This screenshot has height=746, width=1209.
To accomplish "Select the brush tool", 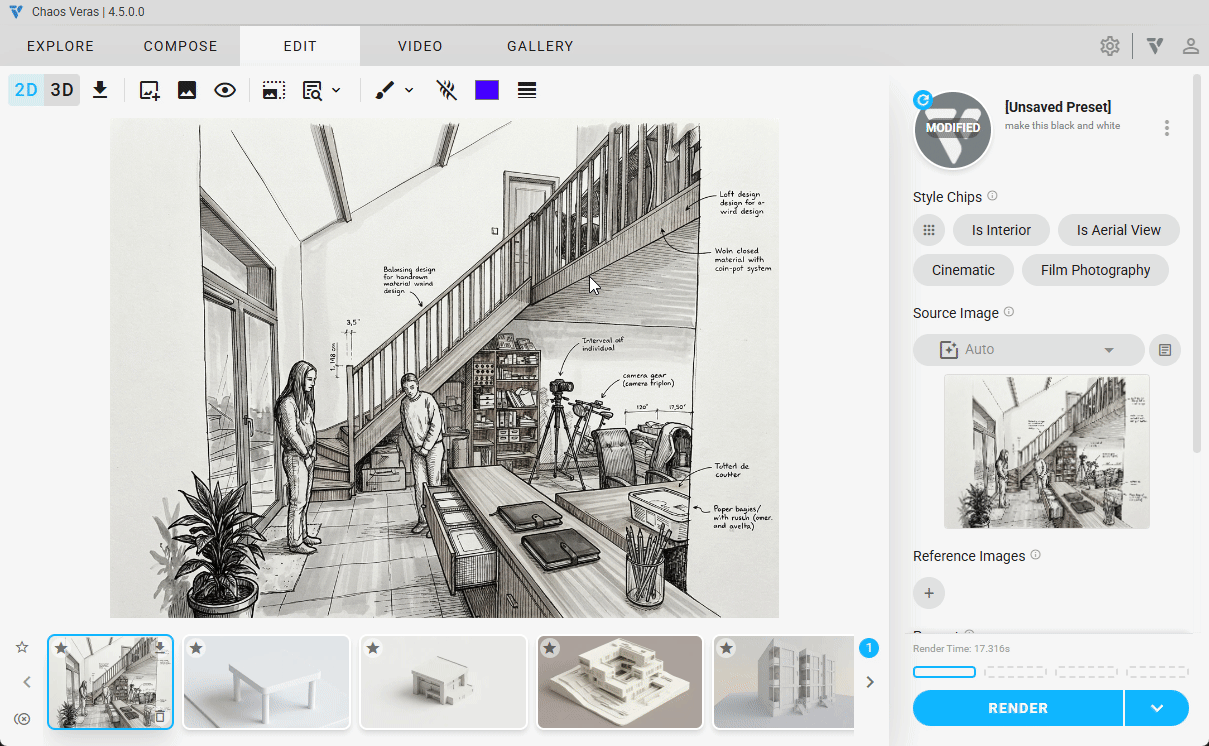I will tap(385, 90).
